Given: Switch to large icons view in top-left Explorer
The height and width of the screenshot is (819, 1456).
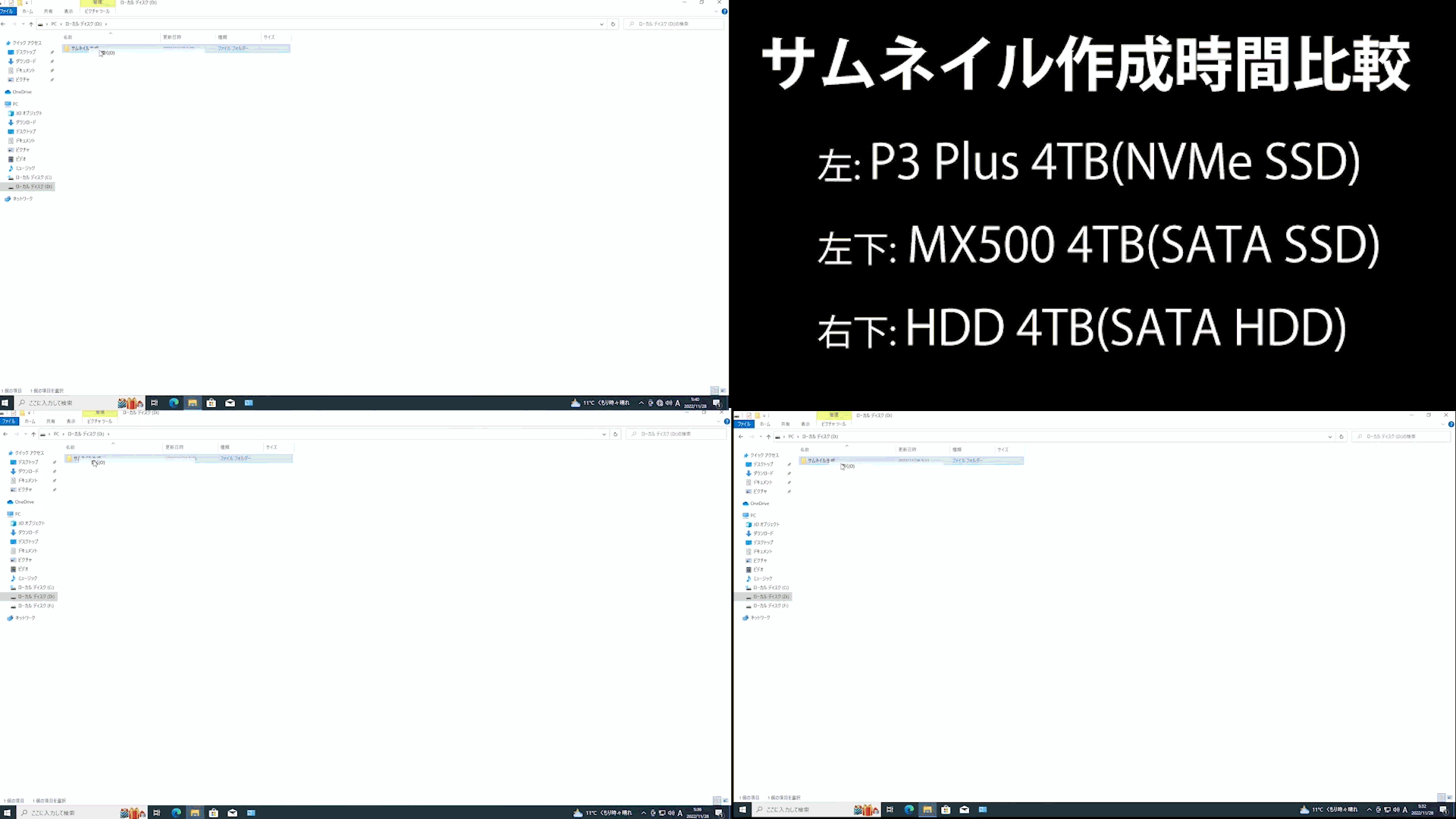Looking at the screenshot, I should (723, 391).
